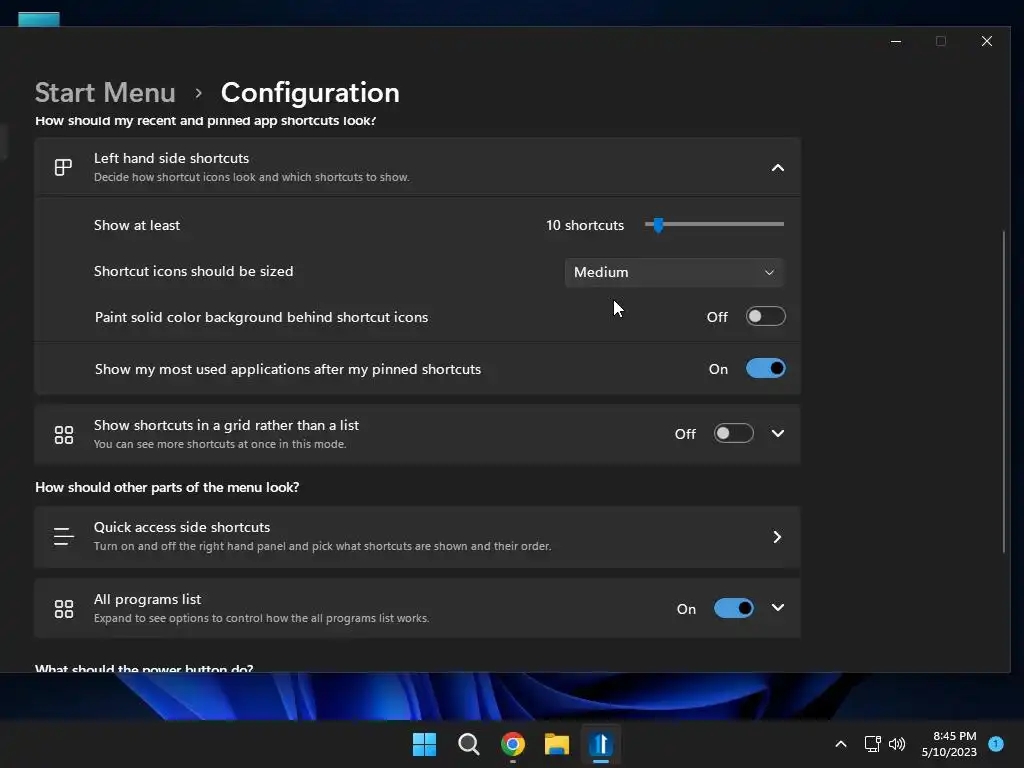Go back to Start Menu breadcrumb

pyautogui.click(x=105, y=93)
